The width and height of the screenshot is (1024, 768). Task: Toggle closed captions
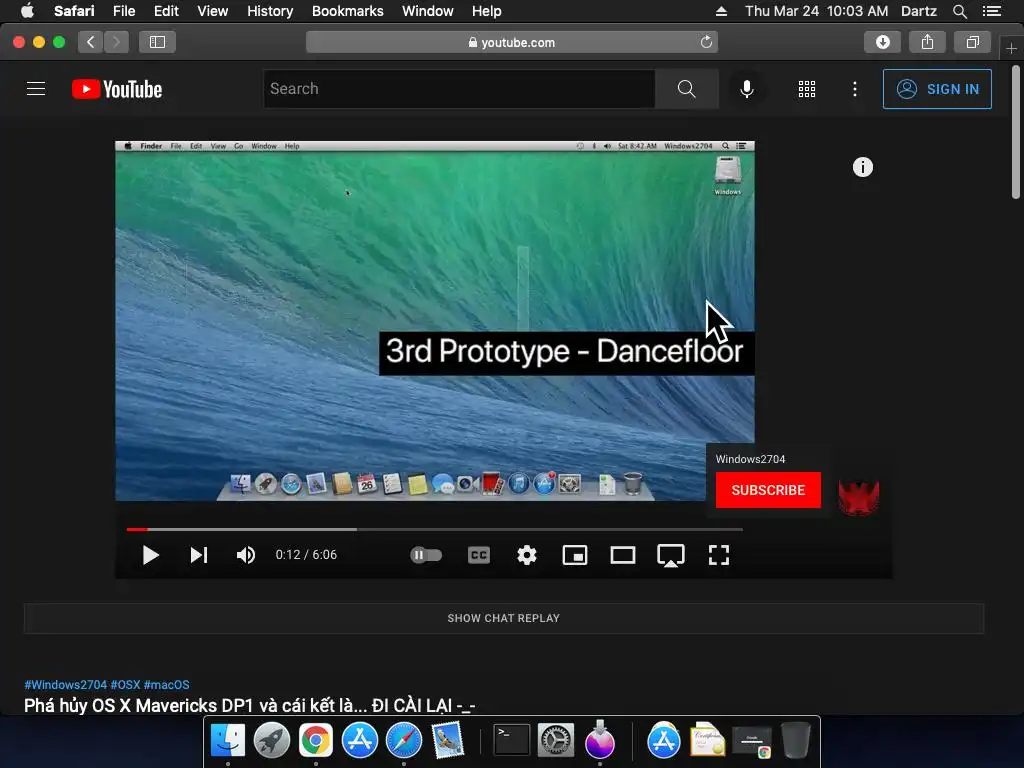point(479,555)
